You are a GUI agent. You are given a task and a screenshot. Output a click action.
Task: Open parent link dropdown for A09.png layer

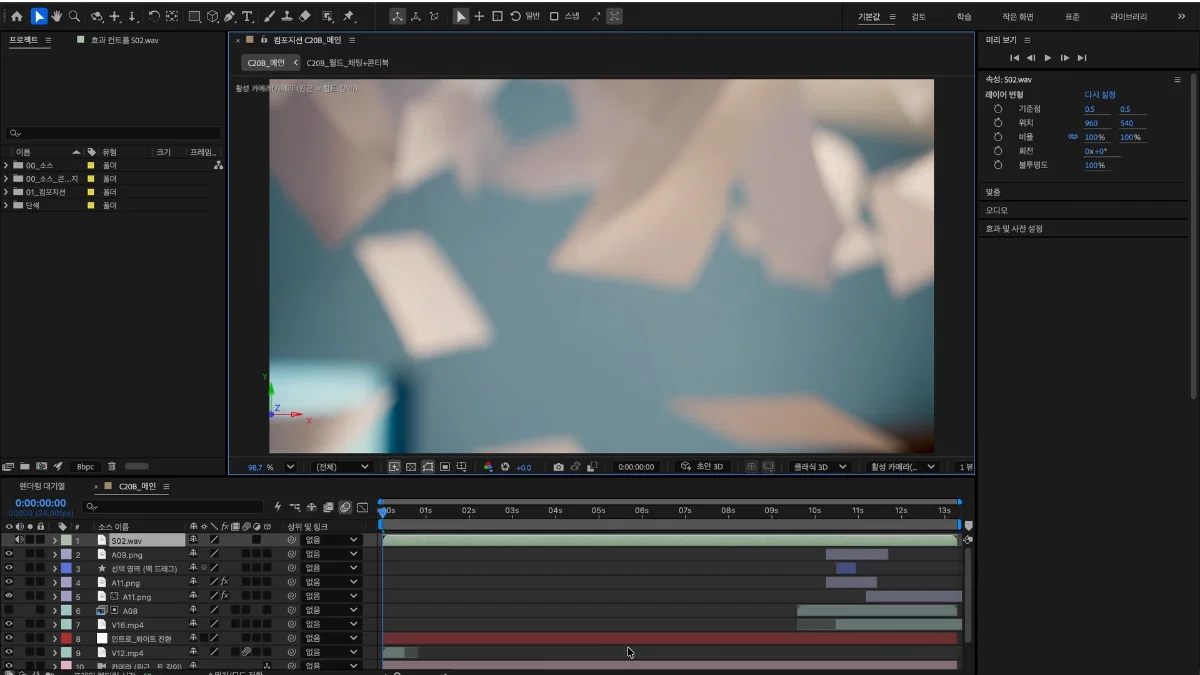coord(331,554)
